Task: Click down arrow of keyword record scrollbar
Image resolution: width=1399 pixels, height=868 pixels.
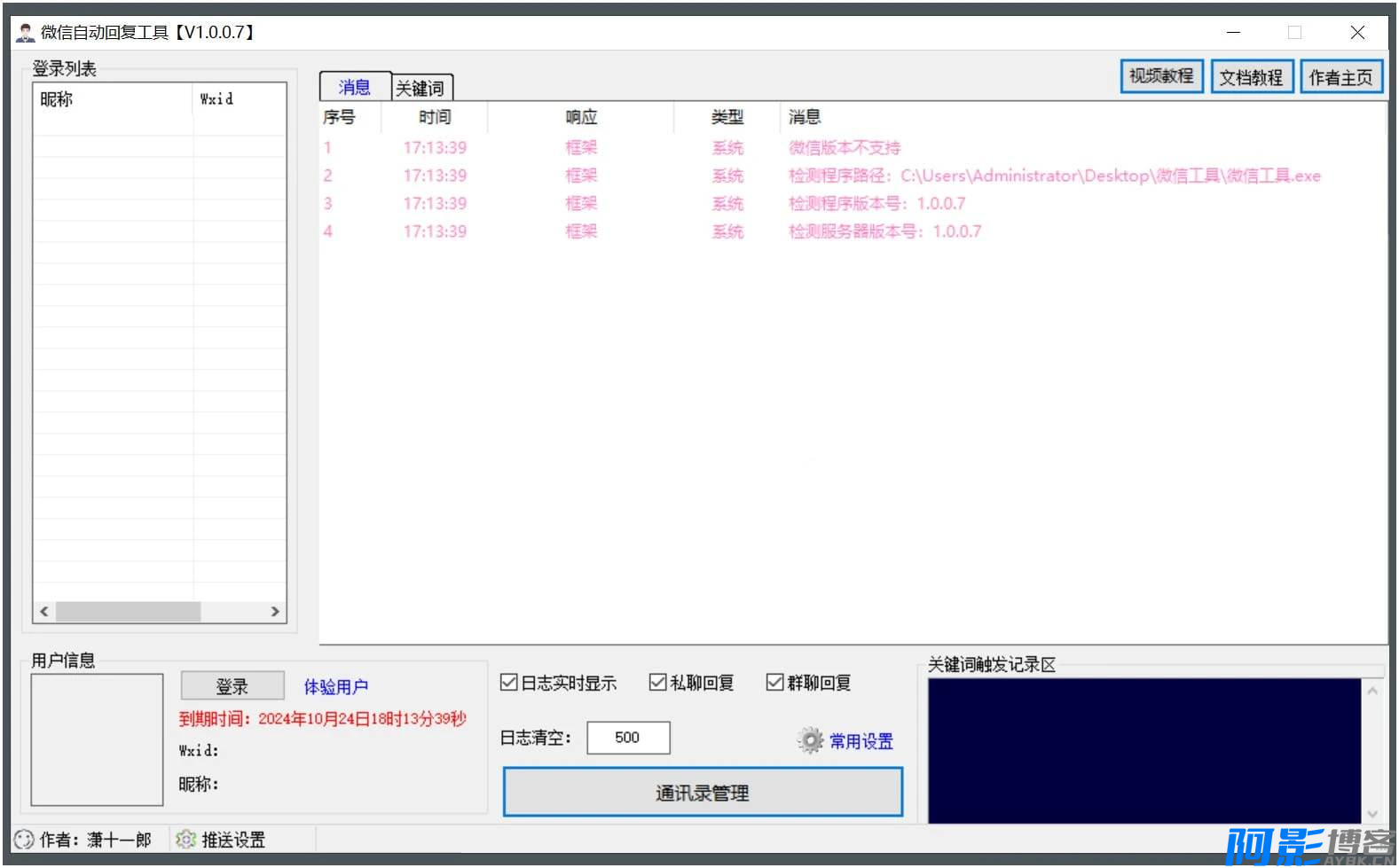Action: pyautogui.click(x=1372, y=813)
